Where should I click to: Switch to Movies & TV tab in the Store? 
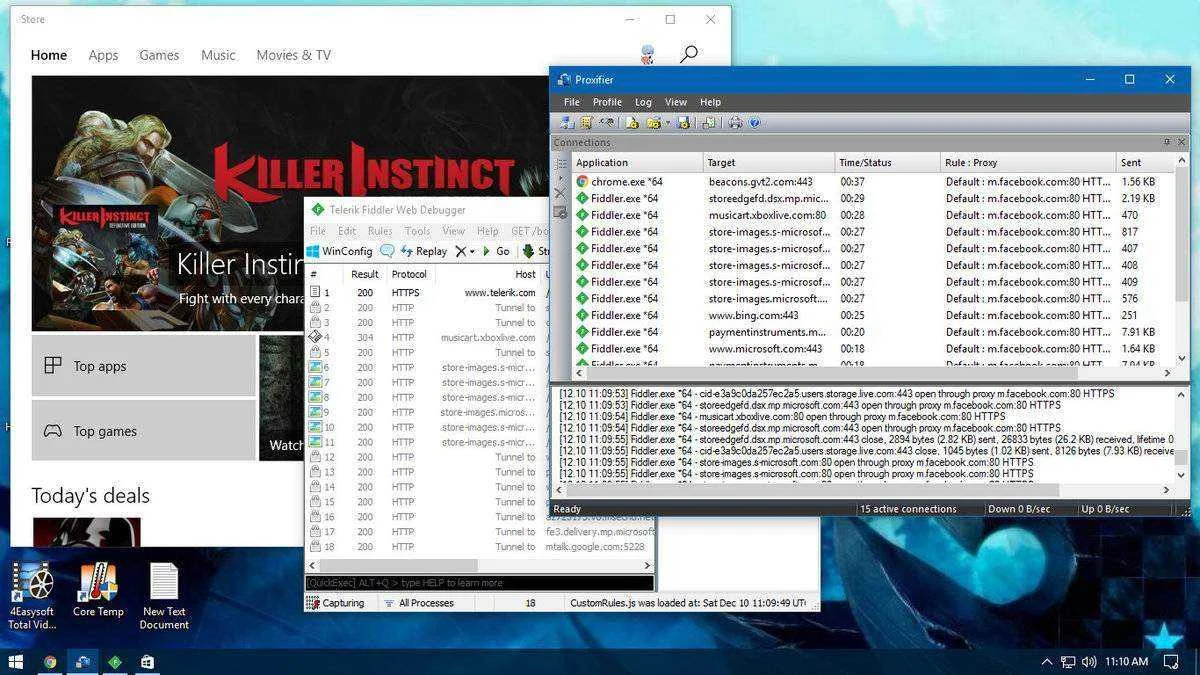[x=293, y=55]
